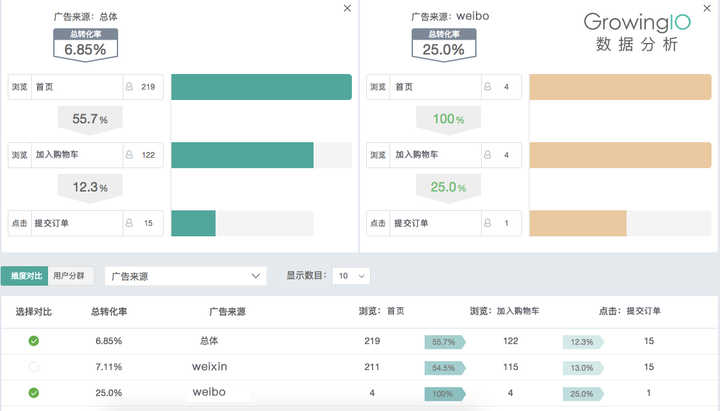Click the 总转化率 column header
Screen dimensions: 720x411
(108, 312)
